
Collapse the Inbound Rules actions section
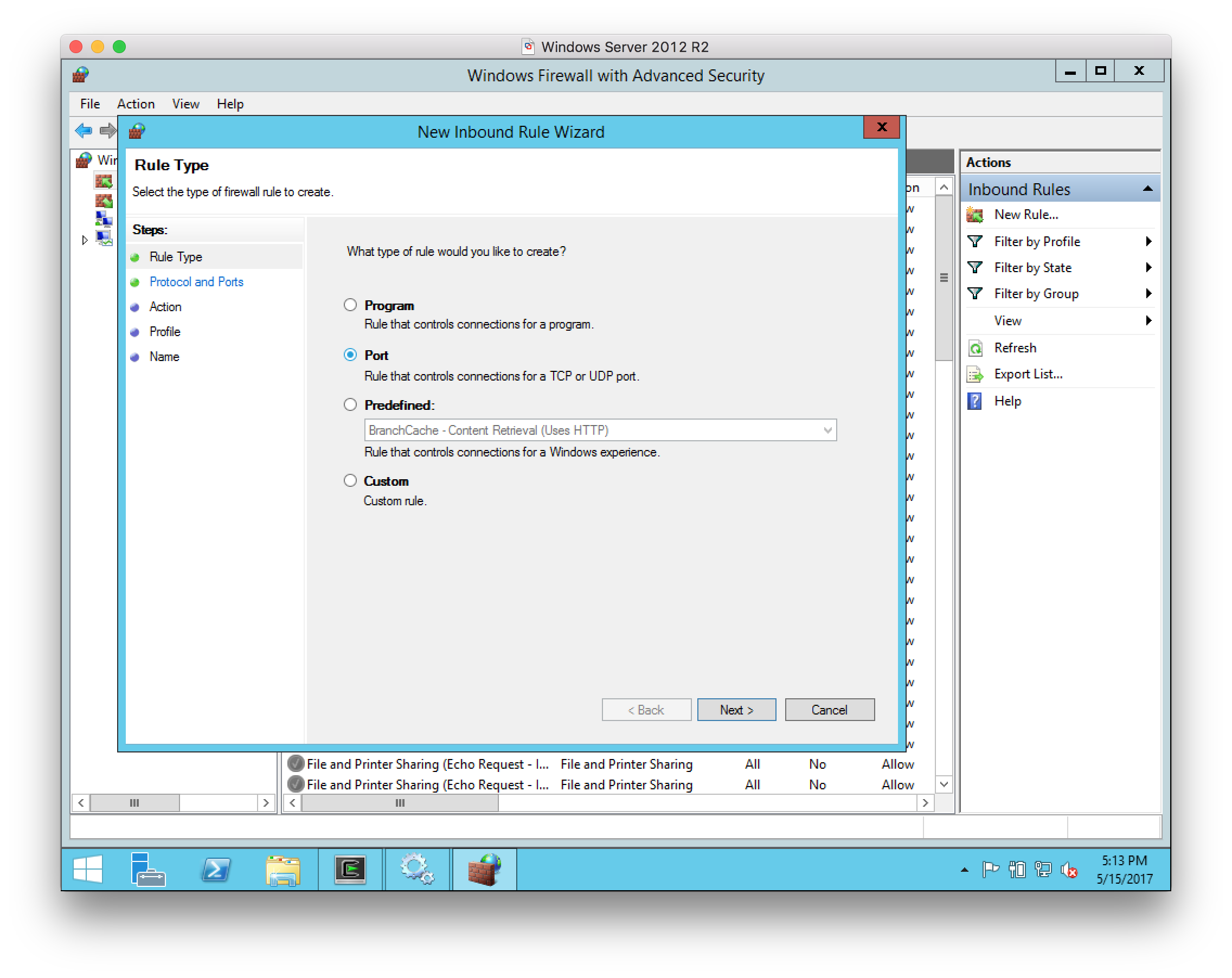pyautogui.click(x=1147, y=189)
